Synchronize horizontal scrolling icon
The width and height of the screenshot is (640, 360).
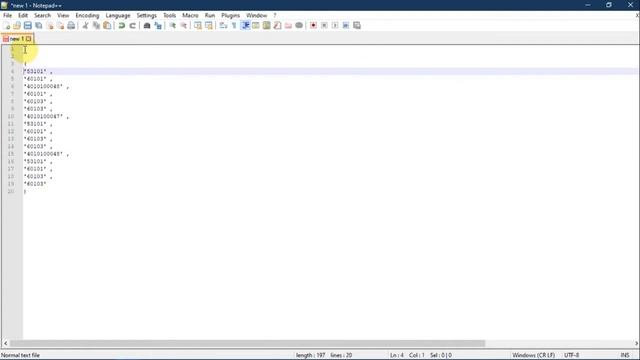[209, 26]
